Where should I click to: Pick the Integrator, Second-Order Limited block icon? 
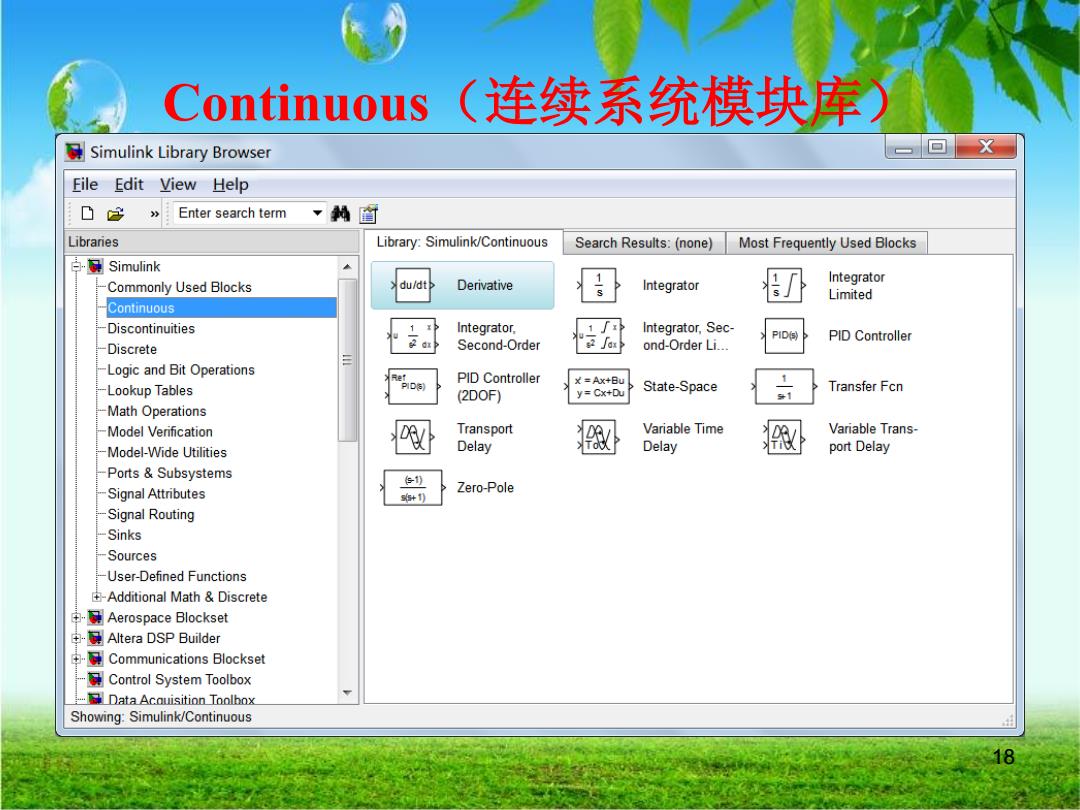599,335
